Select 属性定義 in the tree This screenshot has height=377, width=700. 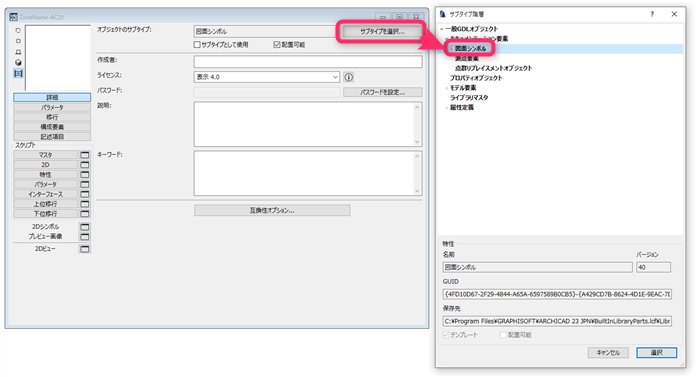(462, 108)
